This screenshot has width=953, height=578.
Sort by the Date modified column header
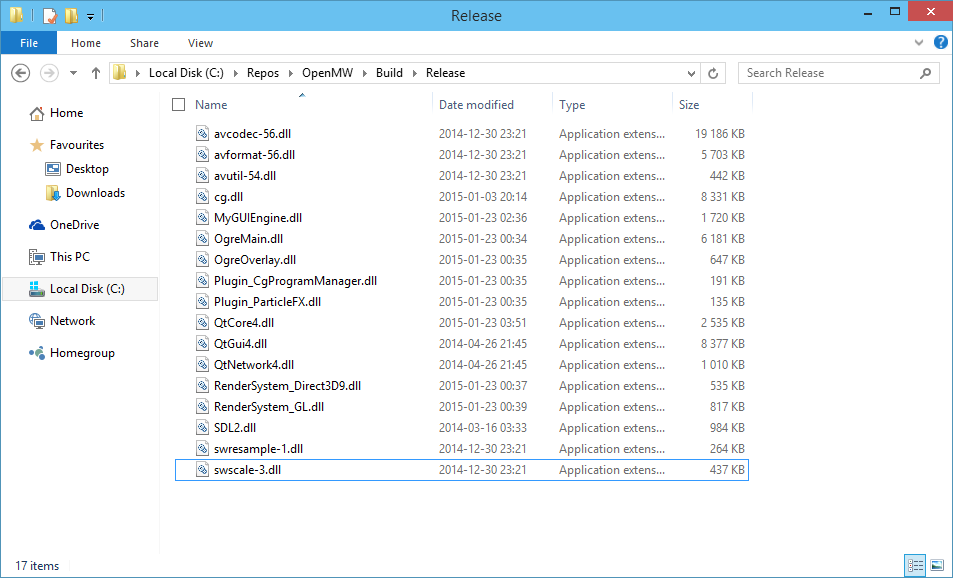[477, 104]
